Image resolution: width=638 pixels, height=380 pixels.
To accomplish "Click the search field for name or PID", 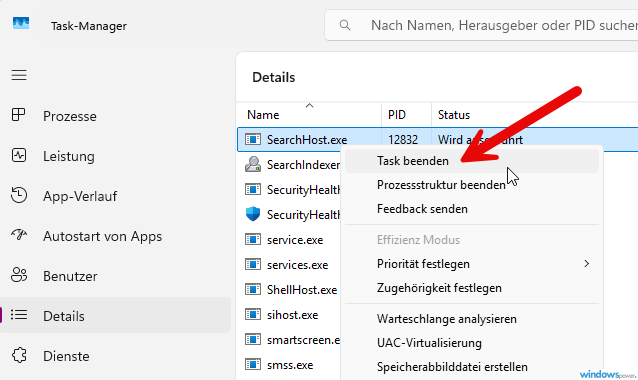I will click(x=481, y=25).
